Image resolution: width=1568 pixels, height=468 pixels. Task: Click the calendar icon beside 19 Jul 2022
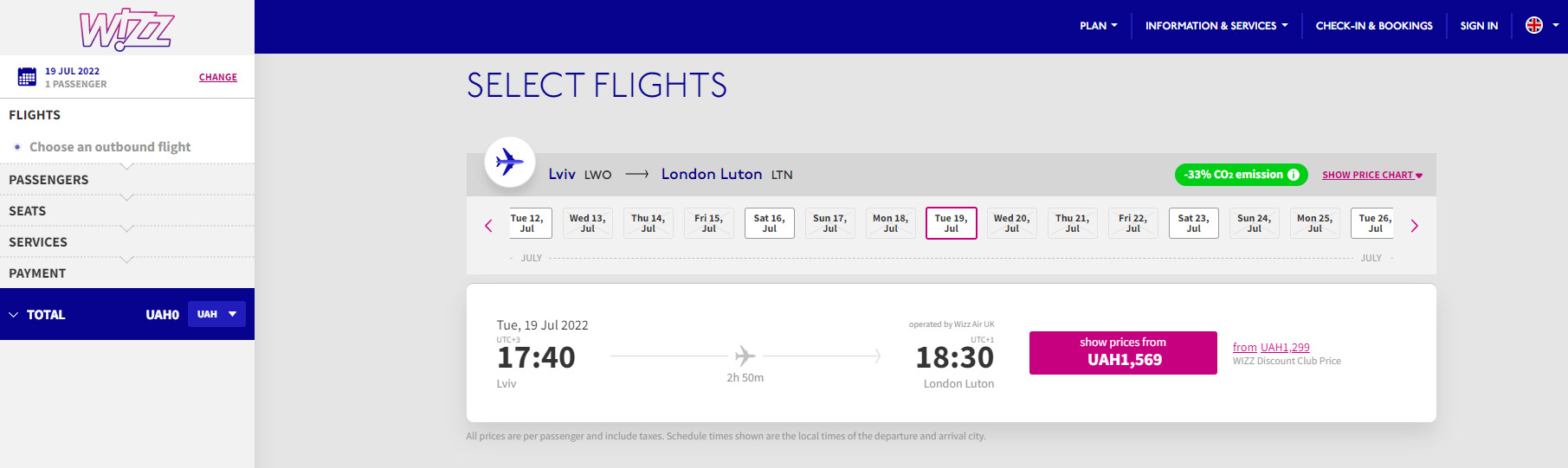click(x=27, y=77)
